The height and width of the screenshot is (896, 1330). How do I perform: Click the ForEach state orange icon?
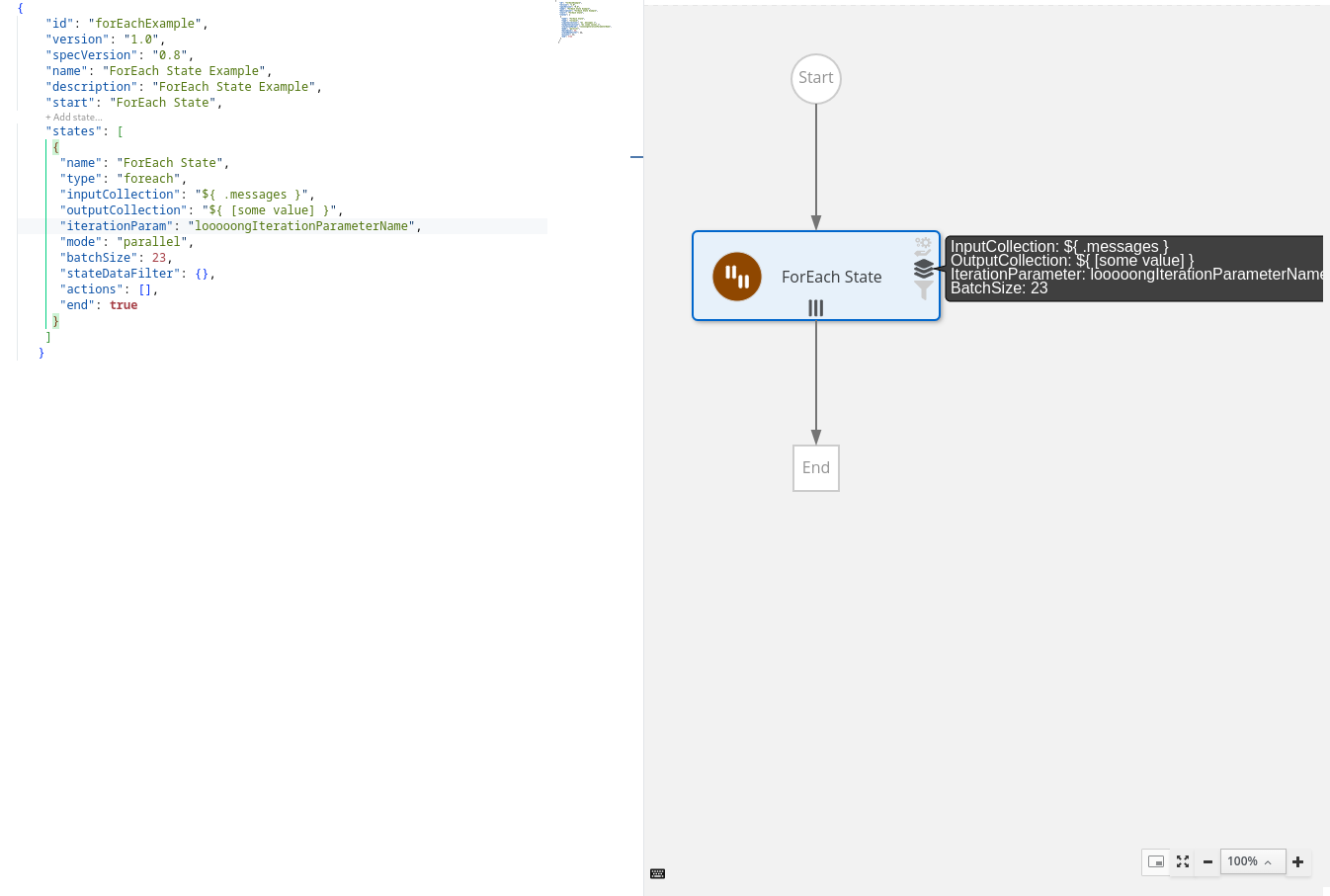pyautogui.click(x=737, y=277)
